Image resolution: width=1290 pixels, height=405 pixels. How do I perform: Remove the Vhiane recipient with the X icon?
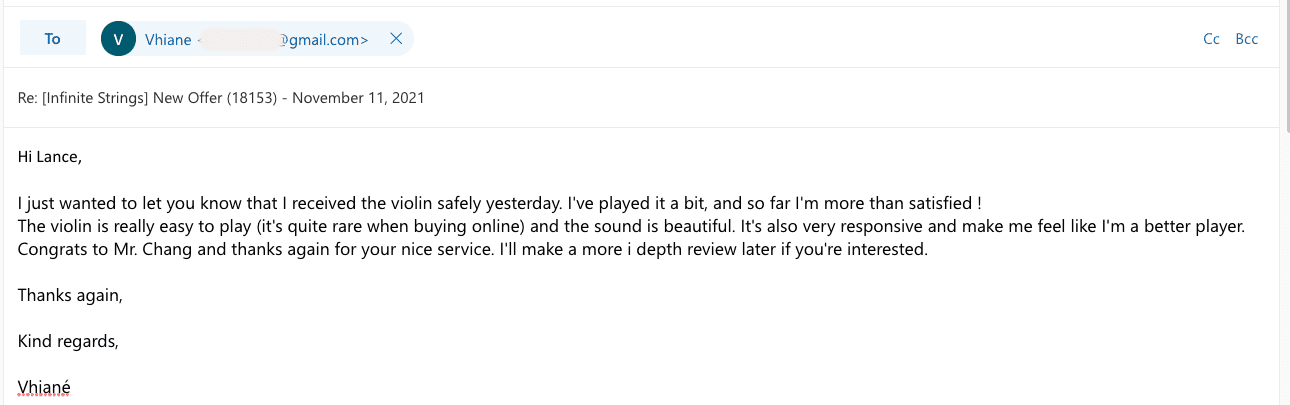click(395, 39)
